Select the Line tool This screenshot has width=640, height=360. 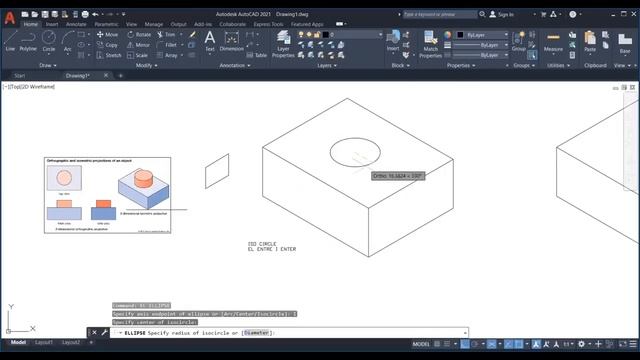pyautogui.click(x=10, y=41)
